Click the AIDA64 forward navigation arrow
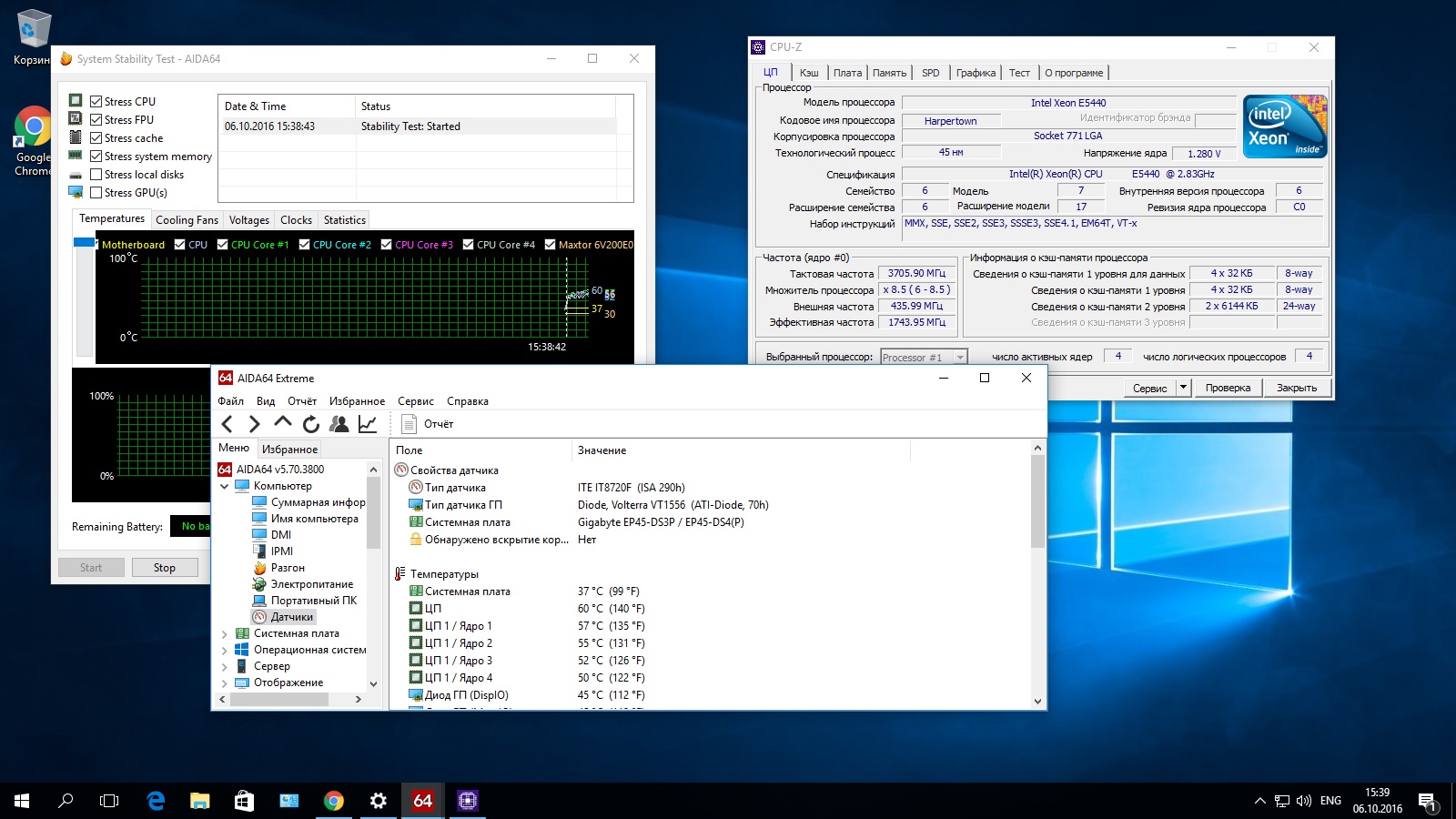The image size is (1456, 819). pyautogui.click(x=255, y=424)
